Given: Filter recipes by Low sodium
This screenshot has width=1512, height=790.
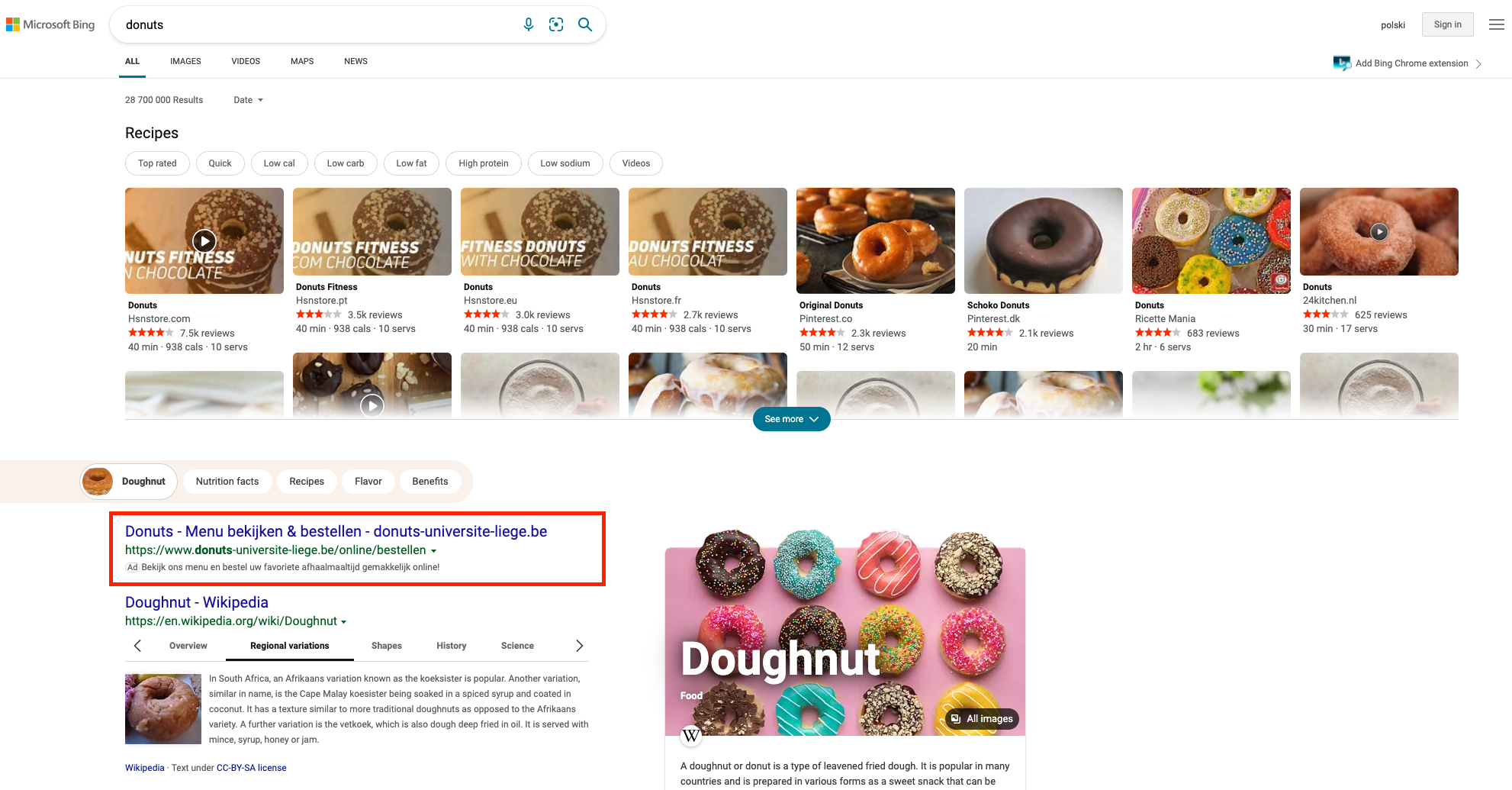Looking at the screenshot, I should tap(565, 163).
